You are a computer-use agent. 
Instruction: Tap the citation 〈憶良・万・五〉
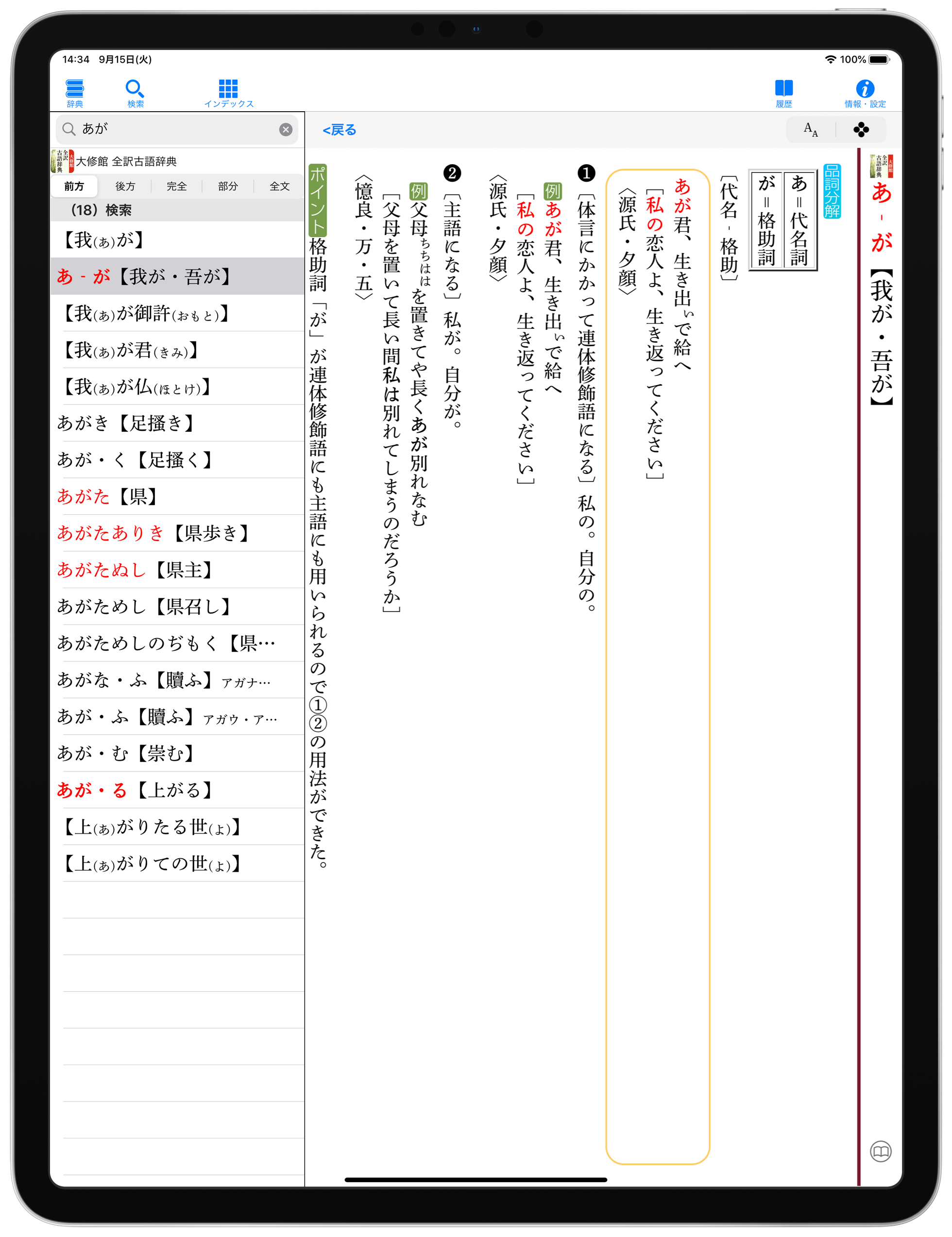pyautogui.click(x=364, y=237)
